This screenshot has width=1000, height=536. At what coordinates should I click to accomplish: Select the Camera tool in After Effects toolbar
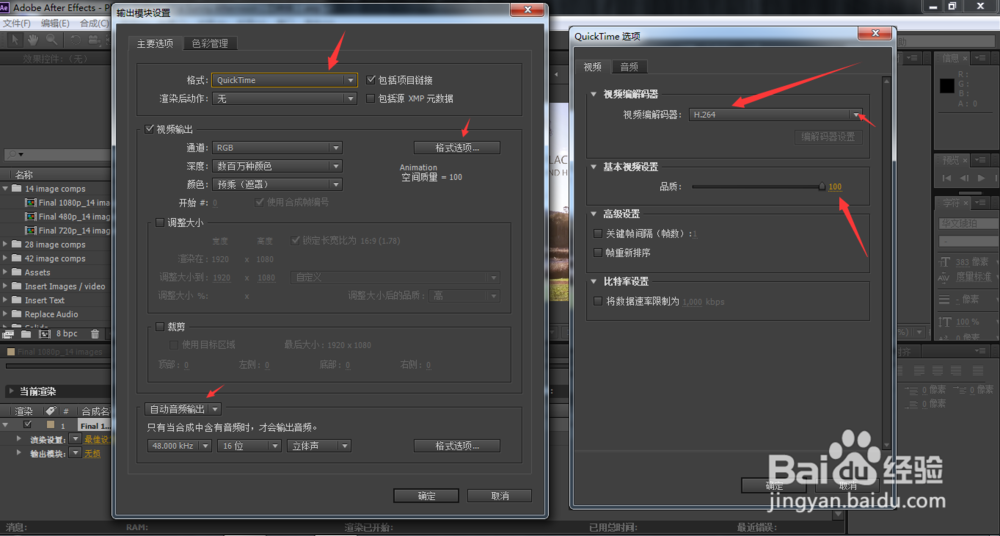[93, 40]
